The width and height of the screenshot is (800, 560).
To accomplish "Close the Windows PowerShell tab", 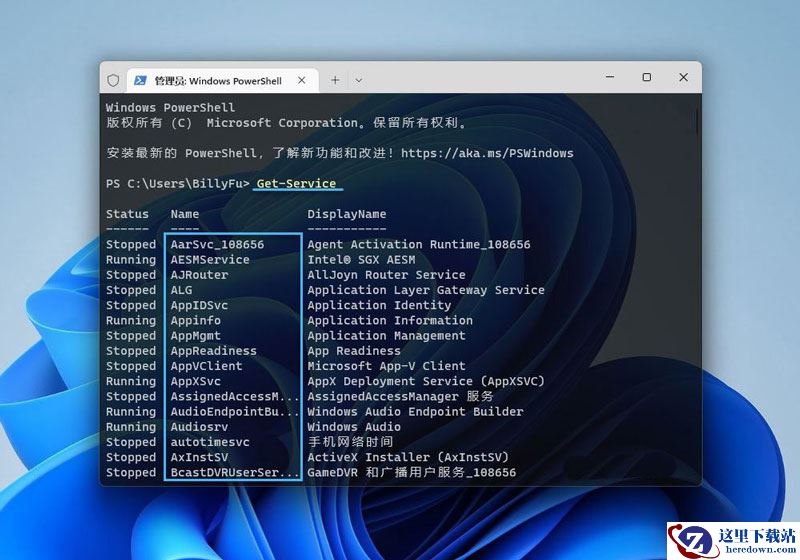I will (x=302, y=80).
